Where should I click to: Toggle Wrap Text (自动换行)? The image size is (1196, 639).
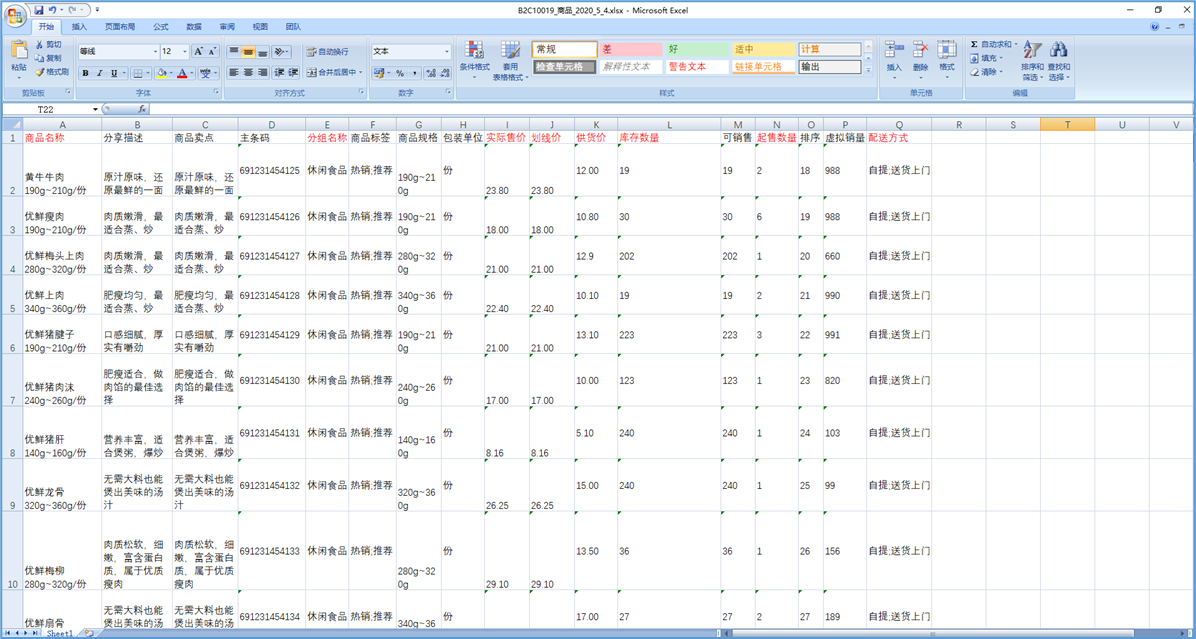pyautogui.click(x=327, y=51)
